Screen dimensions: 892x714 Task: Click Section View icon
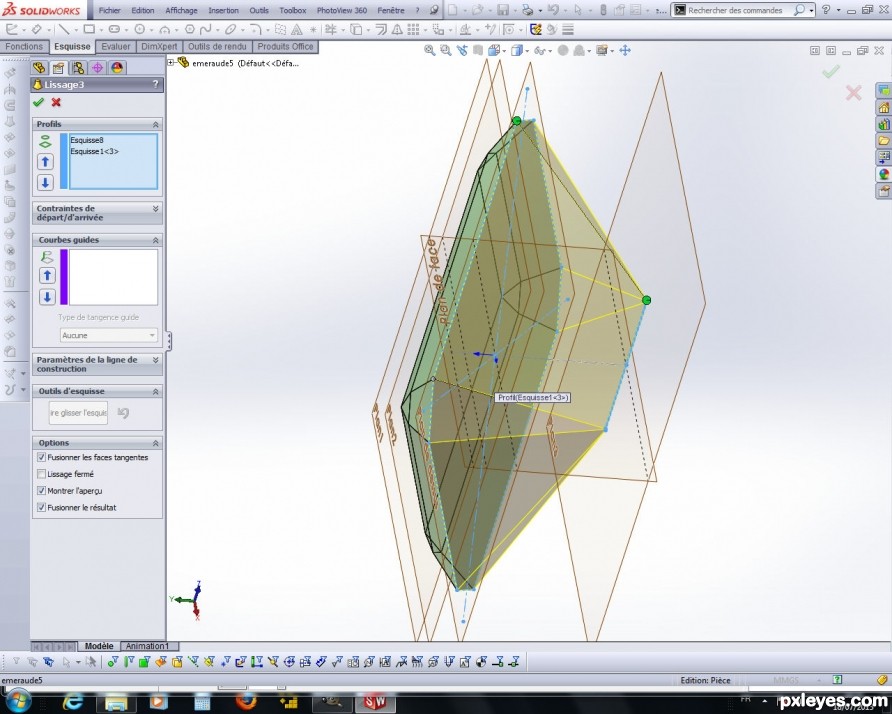pos(478,50)
